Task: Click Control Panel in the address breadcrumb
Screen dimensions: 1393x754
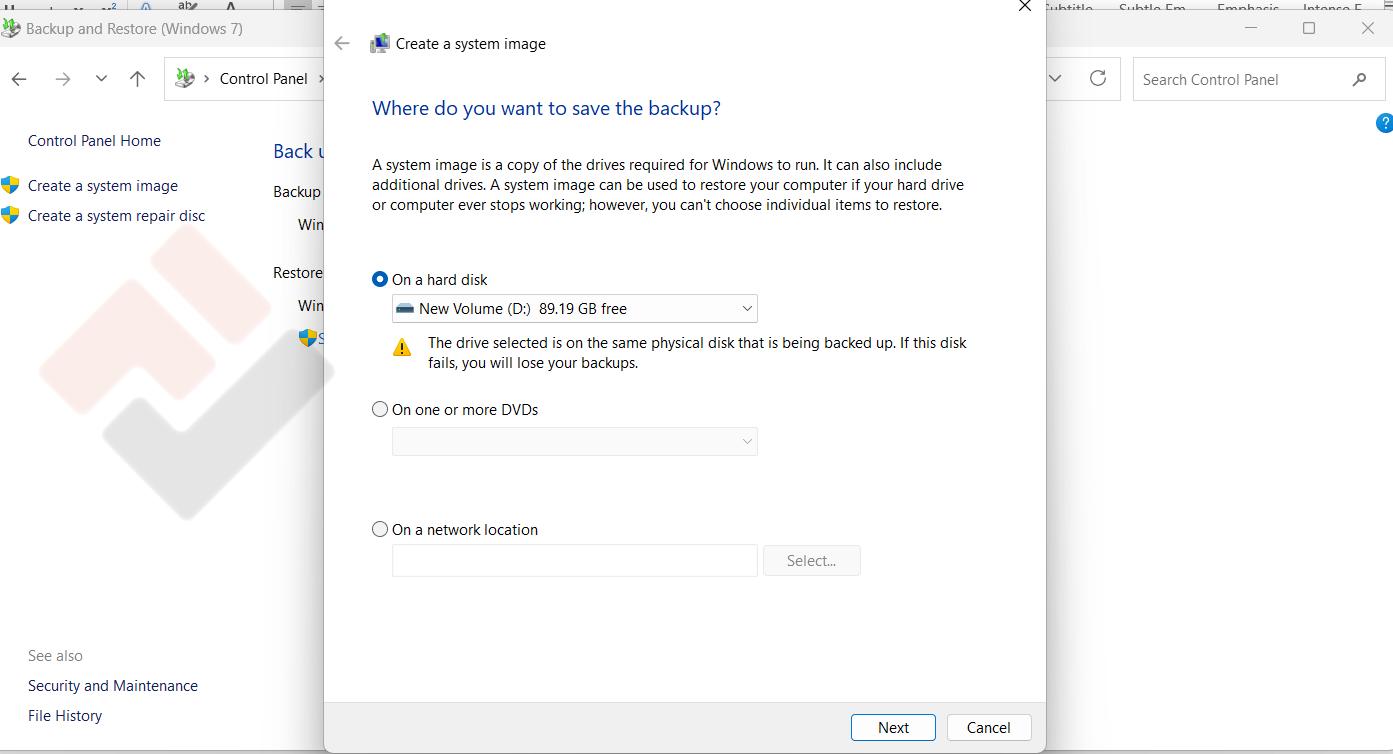Action: click(x=263, y=79)
